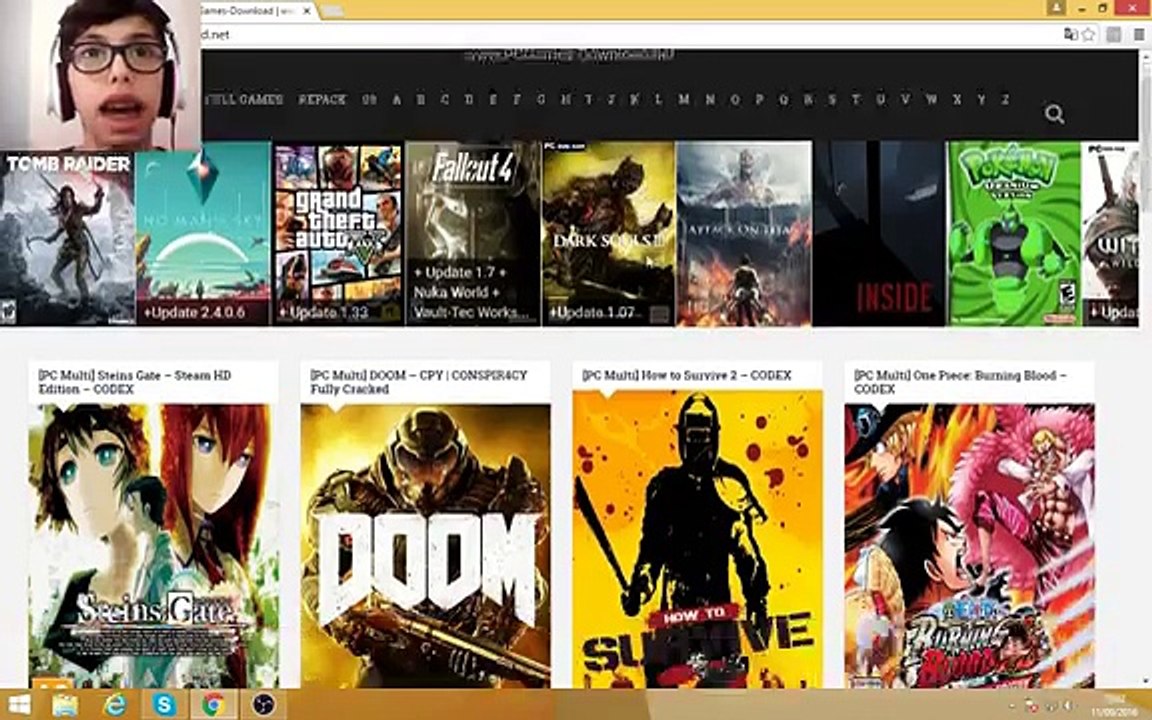The image size is (1152, 720).
Task: Open the Dark Souls III cover thumbnail
Action: pos(608,234)
